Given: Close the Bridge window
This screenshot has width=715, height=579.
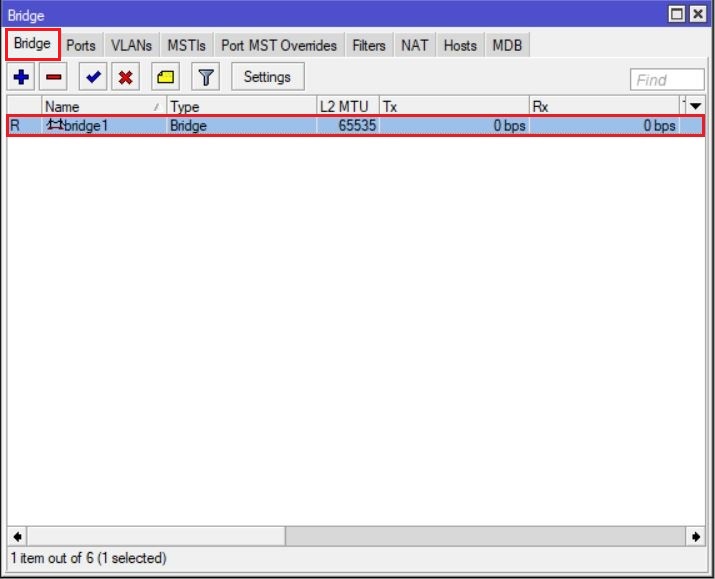Looking at the screenshot, I should pos(698,14).
